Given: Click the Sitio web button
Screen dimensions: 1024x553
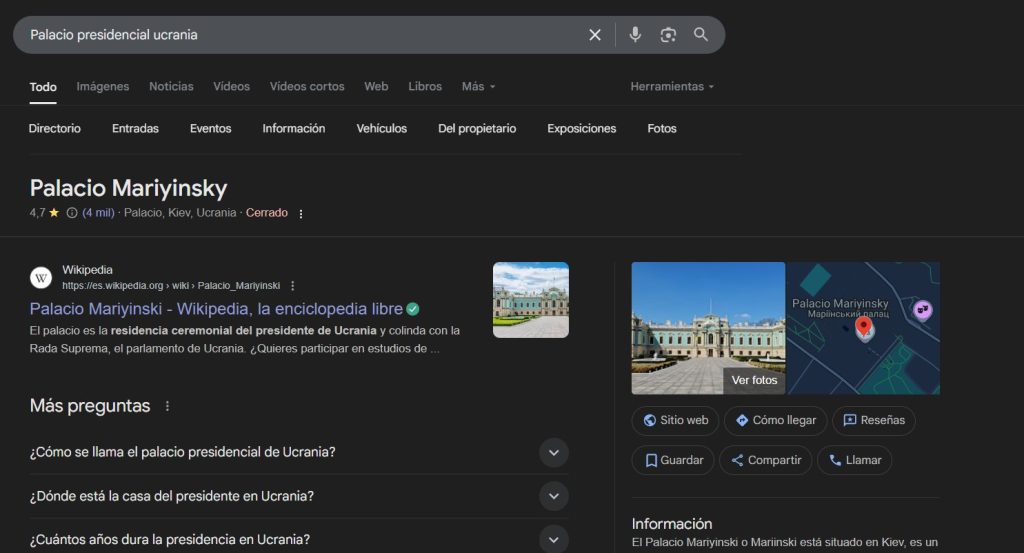Looking at the screenshot, I should click(675, 420).
